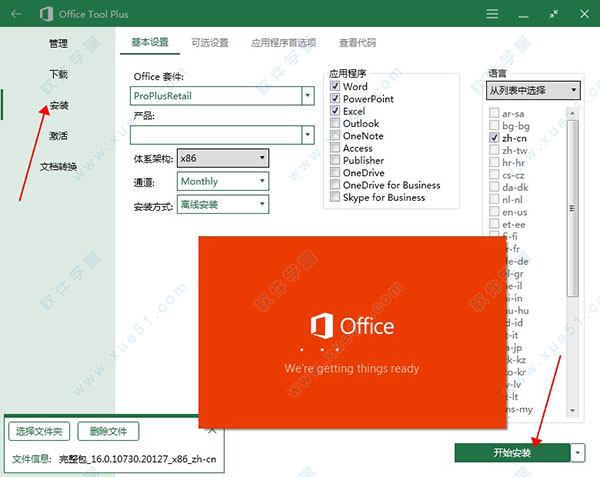Click the back arrow in title bar
This screenshot has height=477, width=600.
(16, 14)
